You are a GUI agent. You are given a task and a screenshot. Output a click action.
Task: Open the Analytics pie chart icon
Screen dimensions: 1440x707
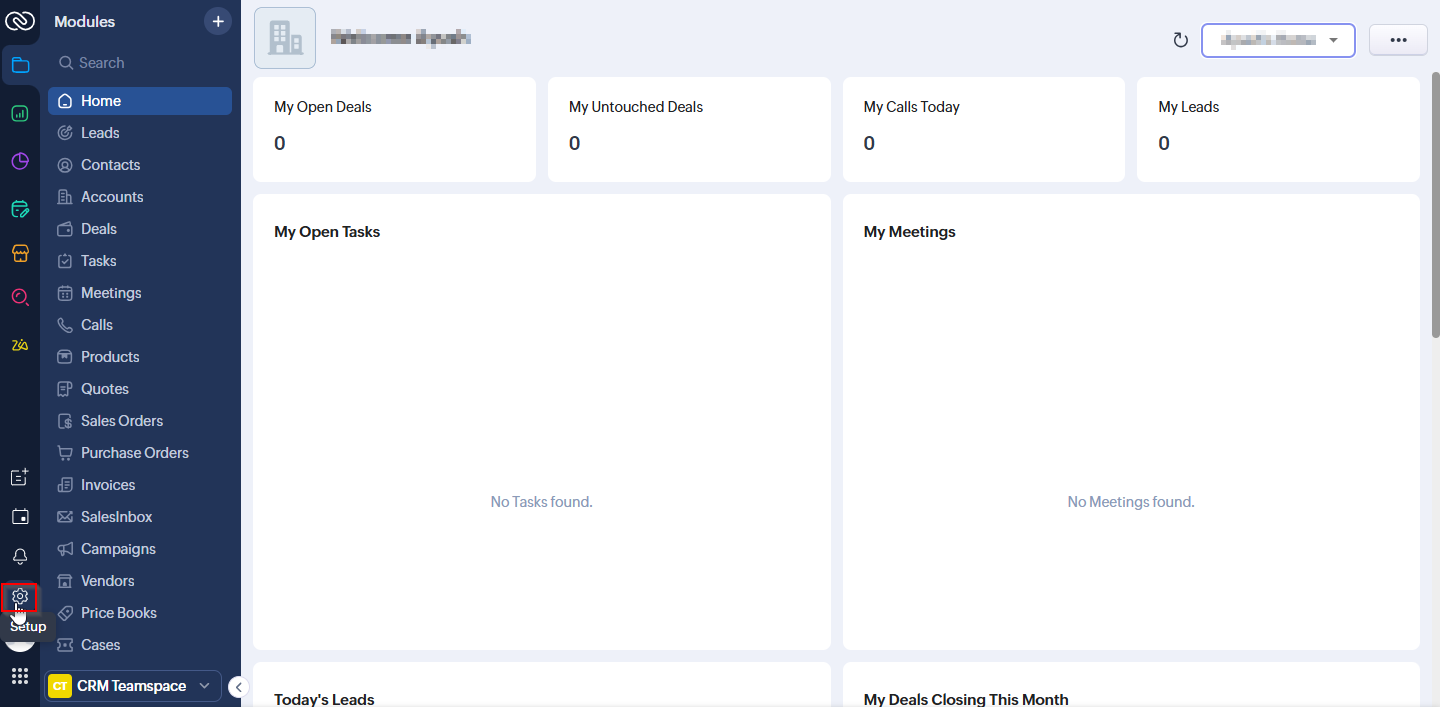point(20,161)
